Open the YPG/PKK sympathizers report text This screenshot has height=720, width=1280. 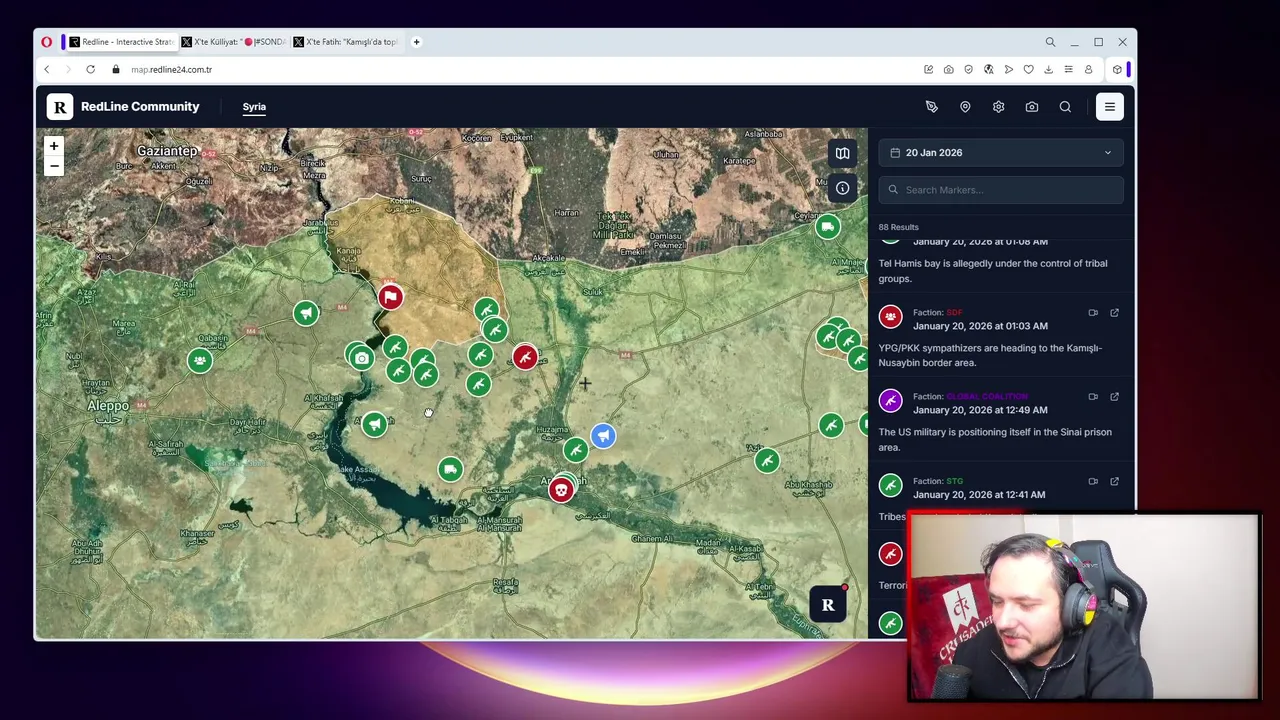click(x=990, y=355)
